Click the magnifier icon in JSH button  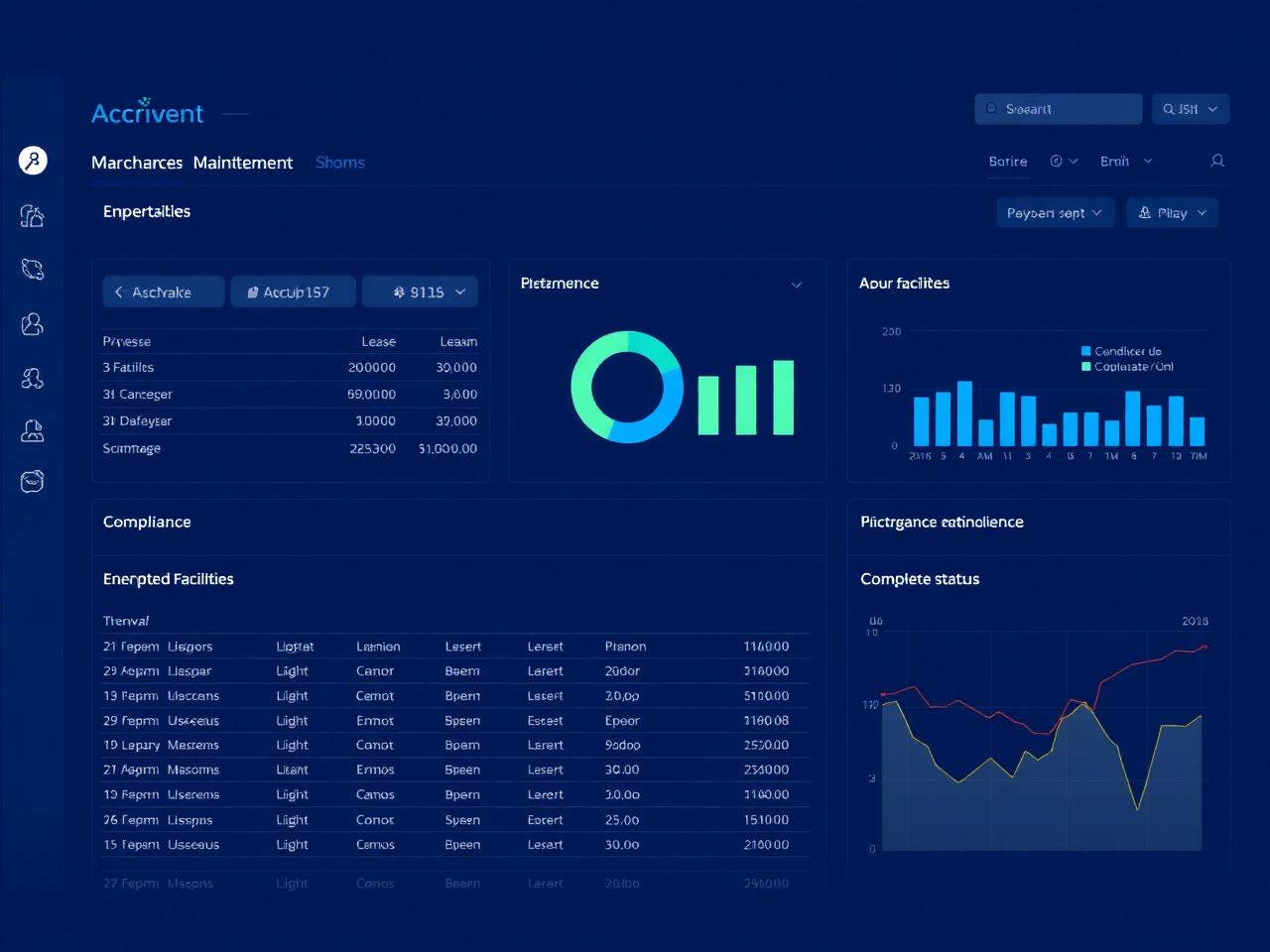1169,109
